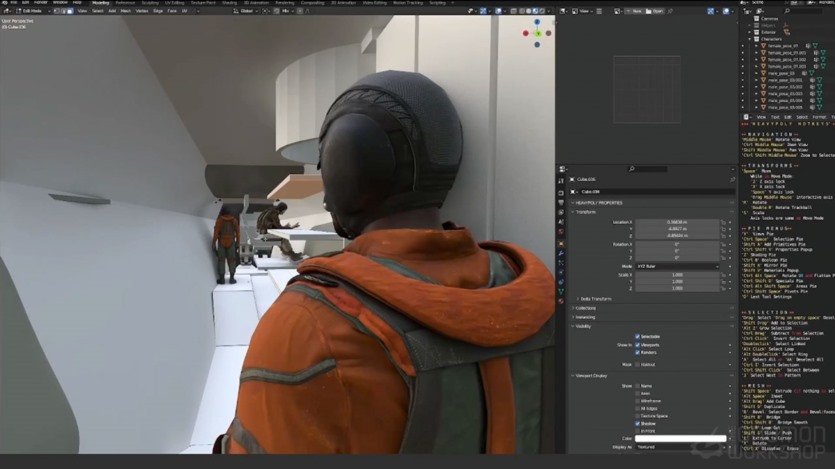Expand male_pose_03.005 outliner row

(756, 107)
